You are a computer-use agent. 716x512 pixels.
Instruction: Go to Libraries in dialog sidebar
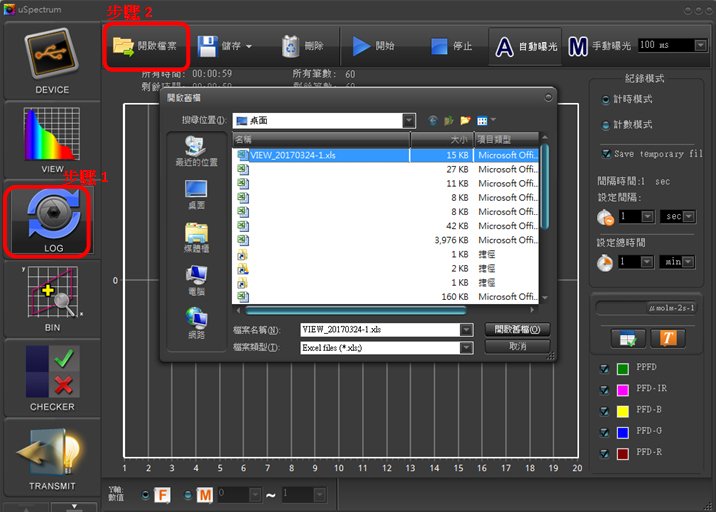point(197,238)
